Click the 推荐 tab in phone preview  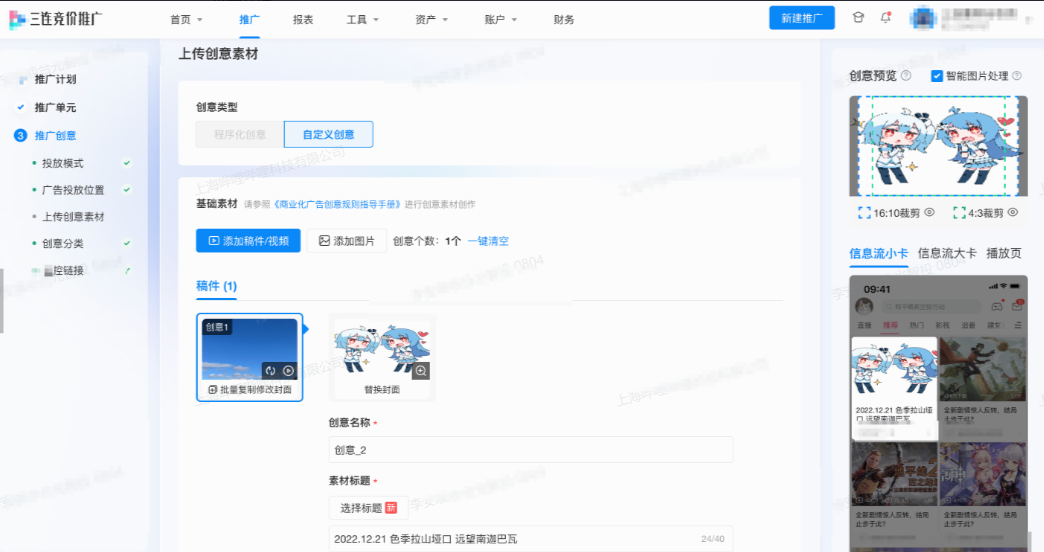click(x=890, y=326)
